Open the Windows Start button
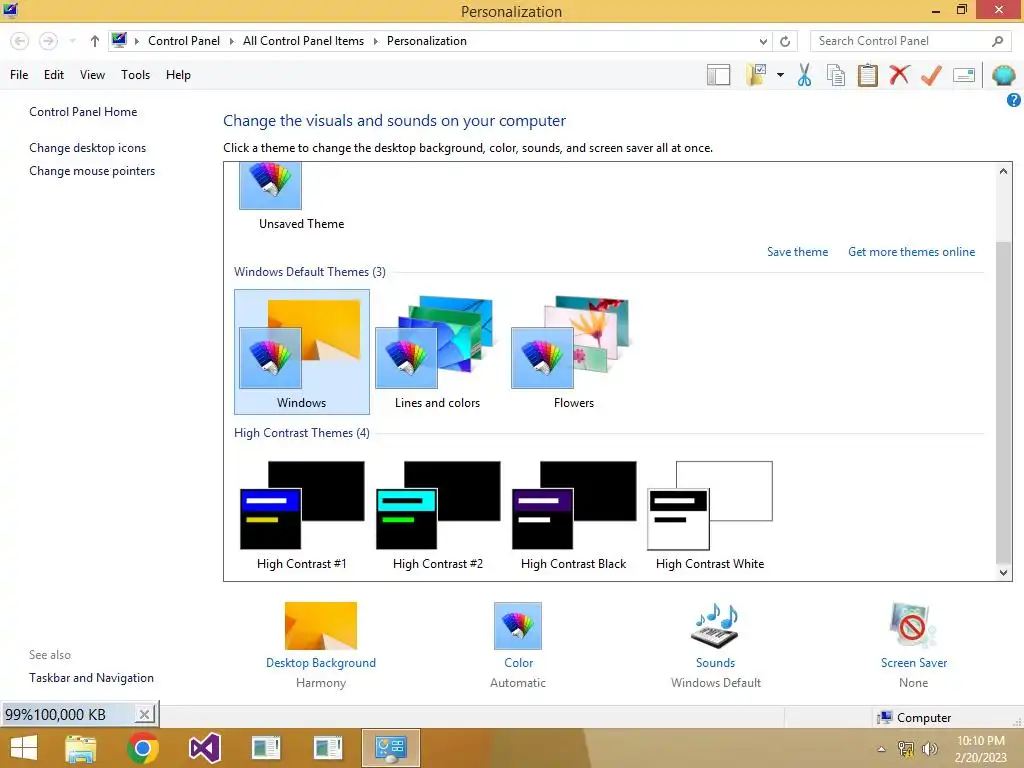Screen dimensions: 1024x768 (24, 748)
